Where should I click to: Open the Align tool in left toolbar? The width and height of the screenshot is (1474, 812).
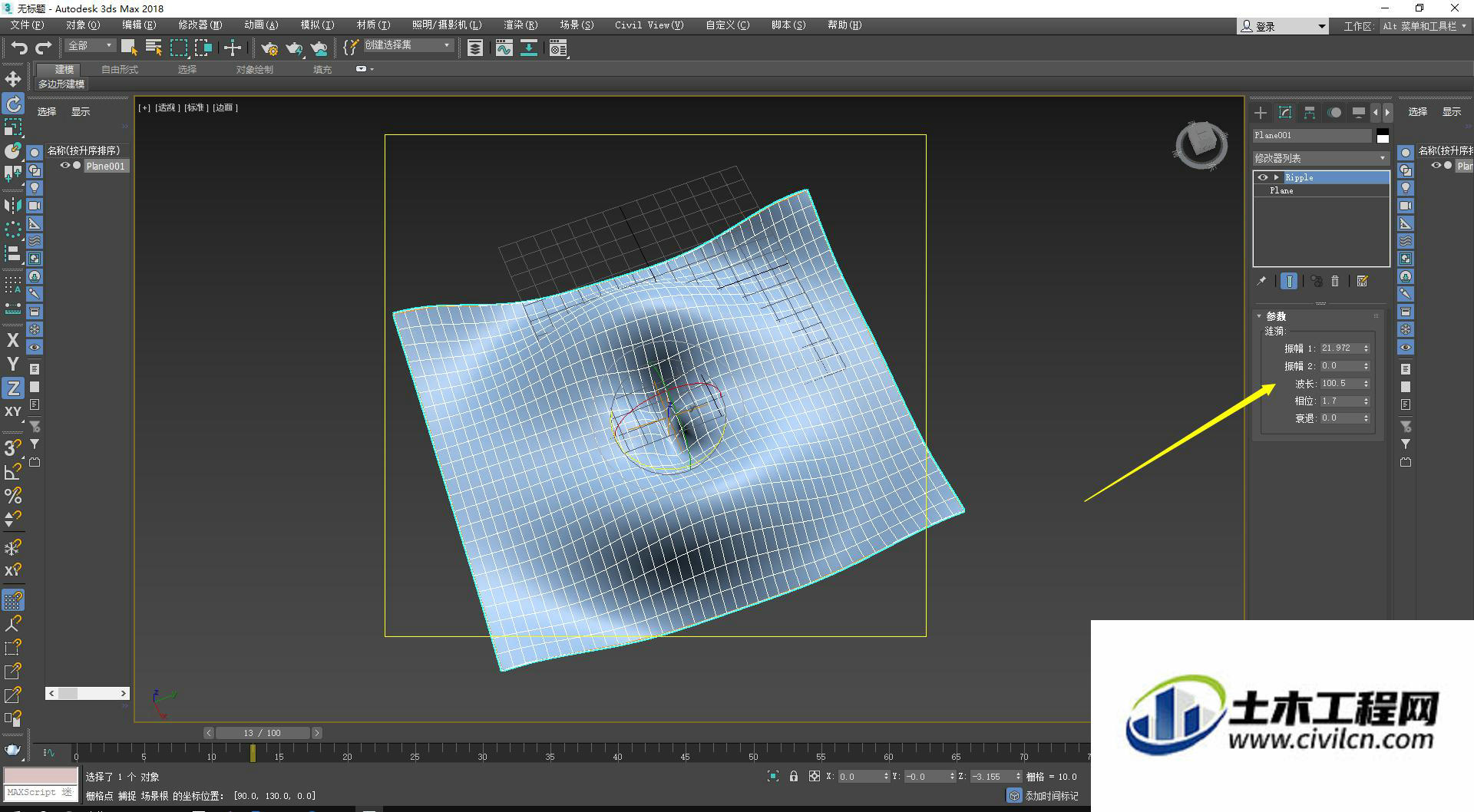[x=13, y=253]
